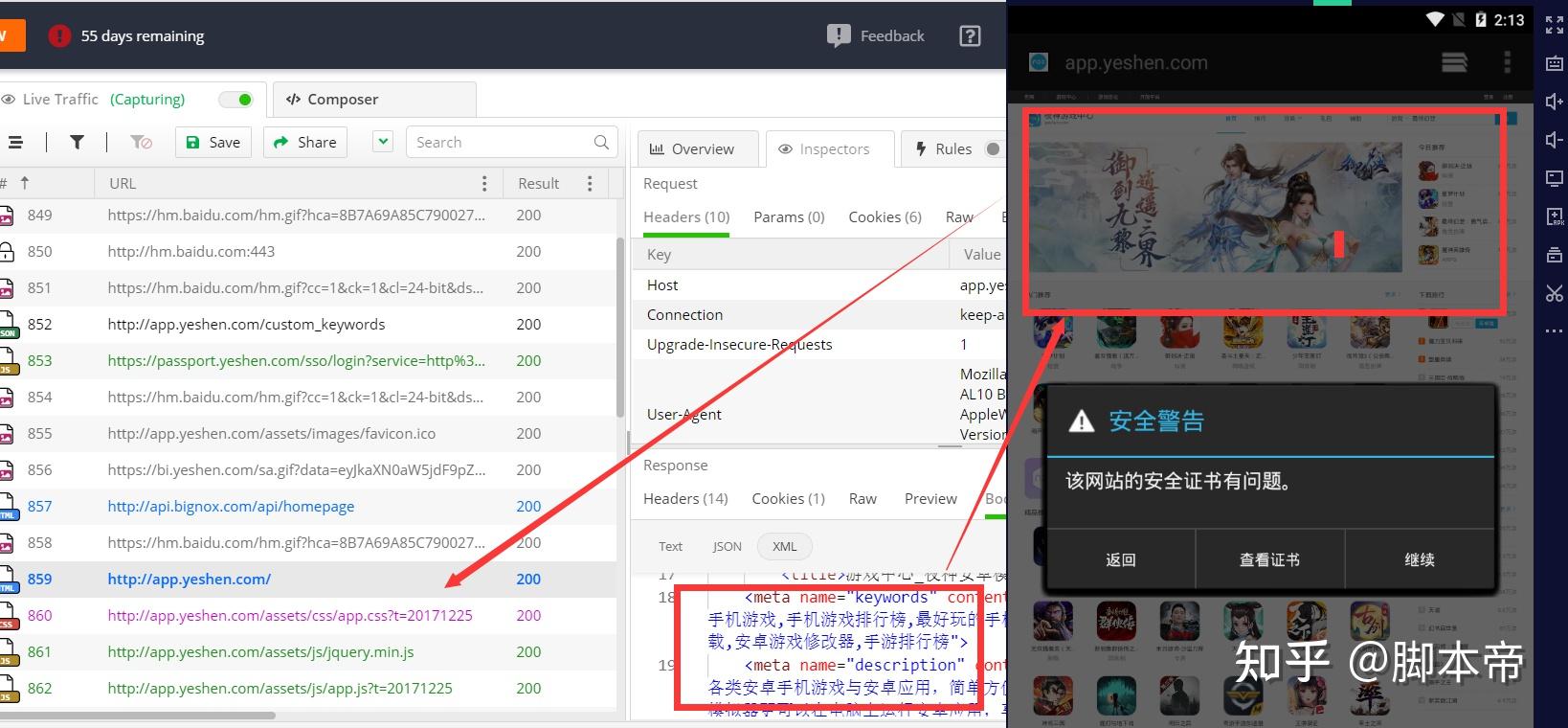Click the emulator toolbox icon below APK
1568x728 pixels.
pos(1555,255)
